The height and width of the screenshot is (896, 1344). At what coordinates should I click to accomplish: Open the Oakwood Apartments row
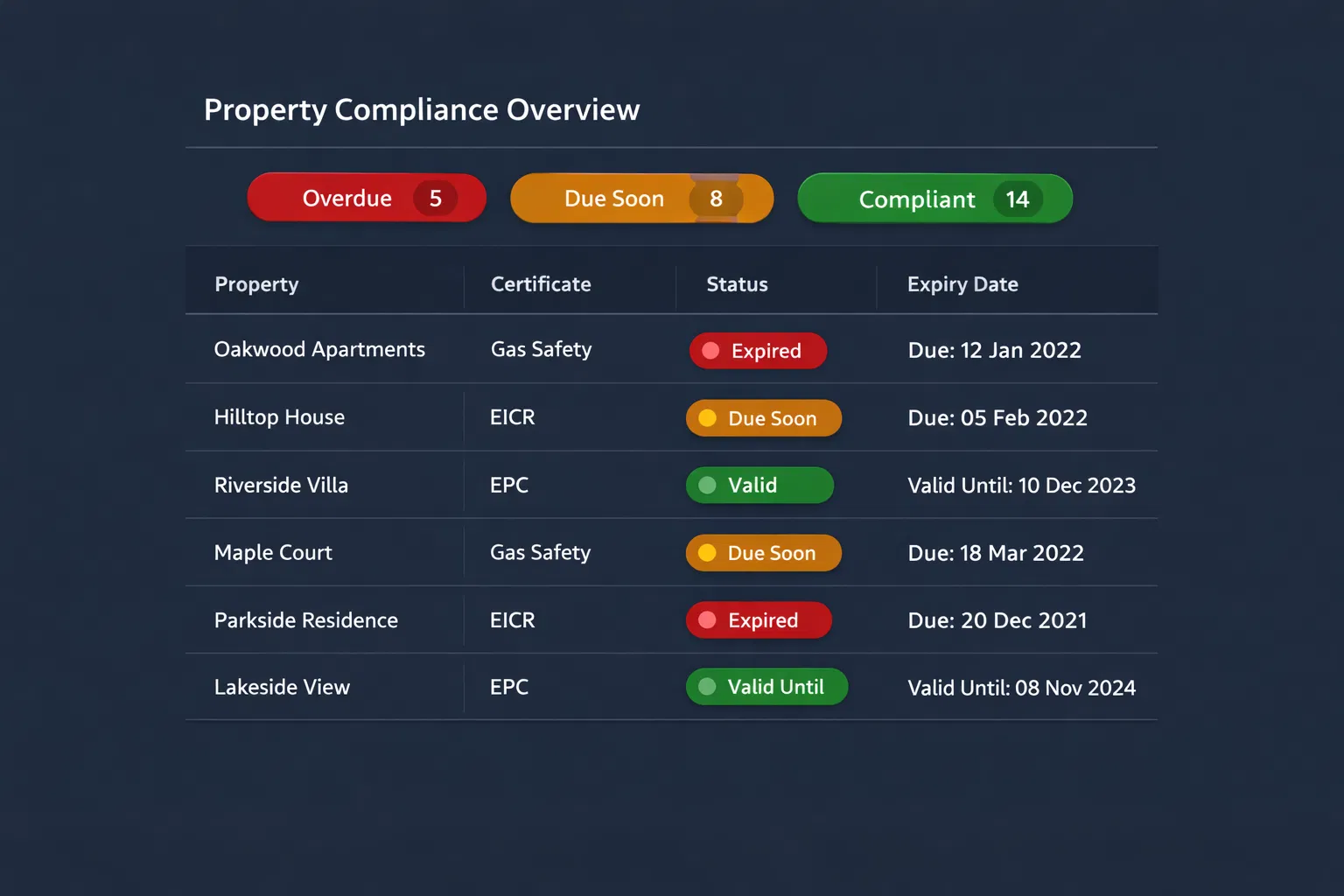[x=671, y=349]
